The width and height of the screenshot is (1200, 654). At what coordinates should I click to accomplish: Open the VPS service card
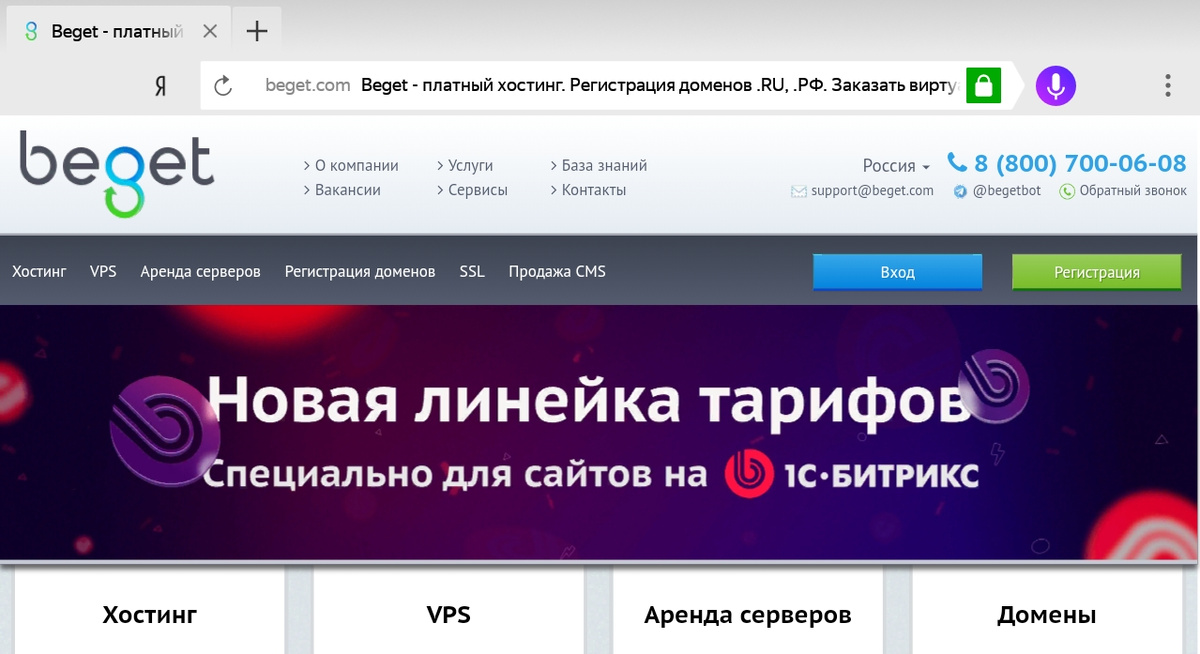[x=449, y=612]
